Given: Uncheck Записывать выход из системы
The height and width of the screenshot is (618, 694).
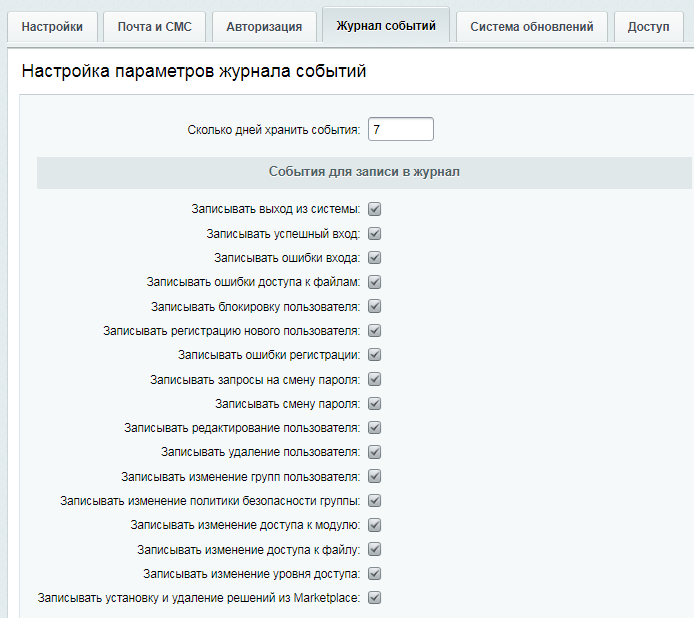Looking at the screenshot, I should 375,209.
